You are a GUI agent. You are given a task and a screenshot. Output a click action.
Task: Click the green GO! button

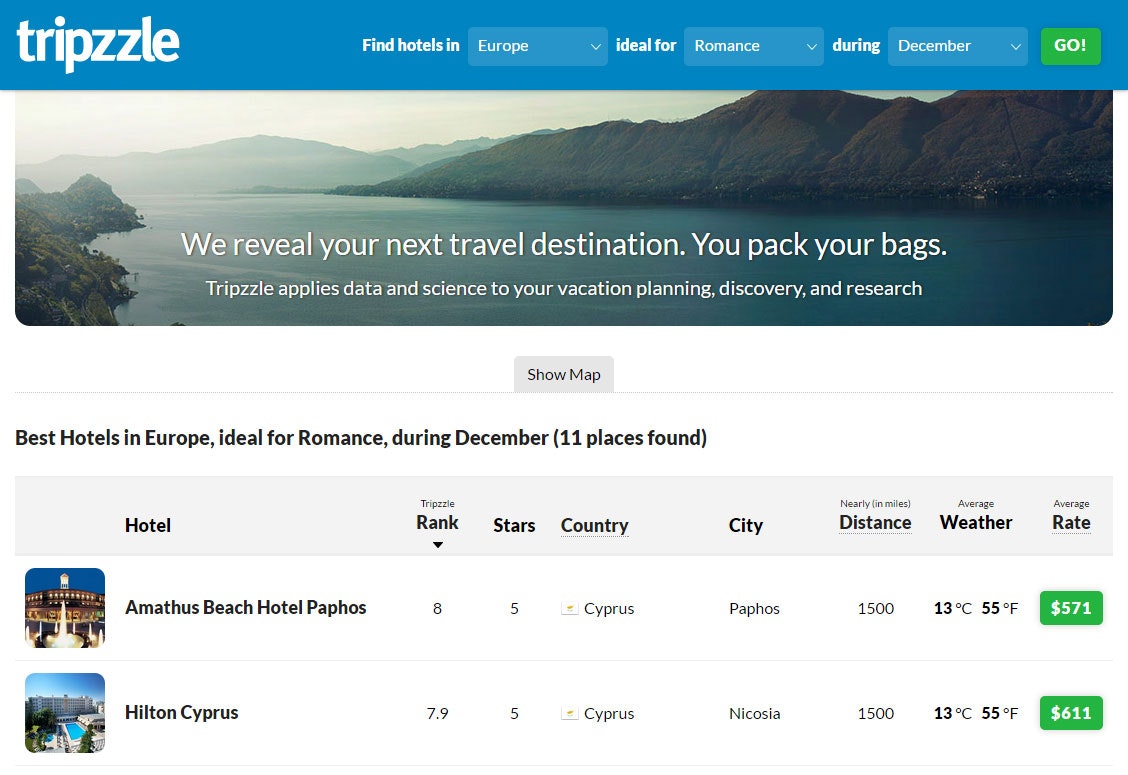point(1070,46)
